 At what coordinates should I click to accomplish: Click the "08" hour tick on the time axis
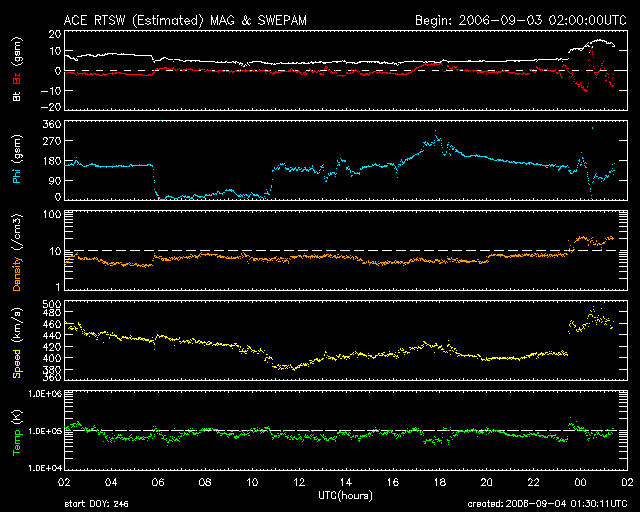[x=205, y=482]
